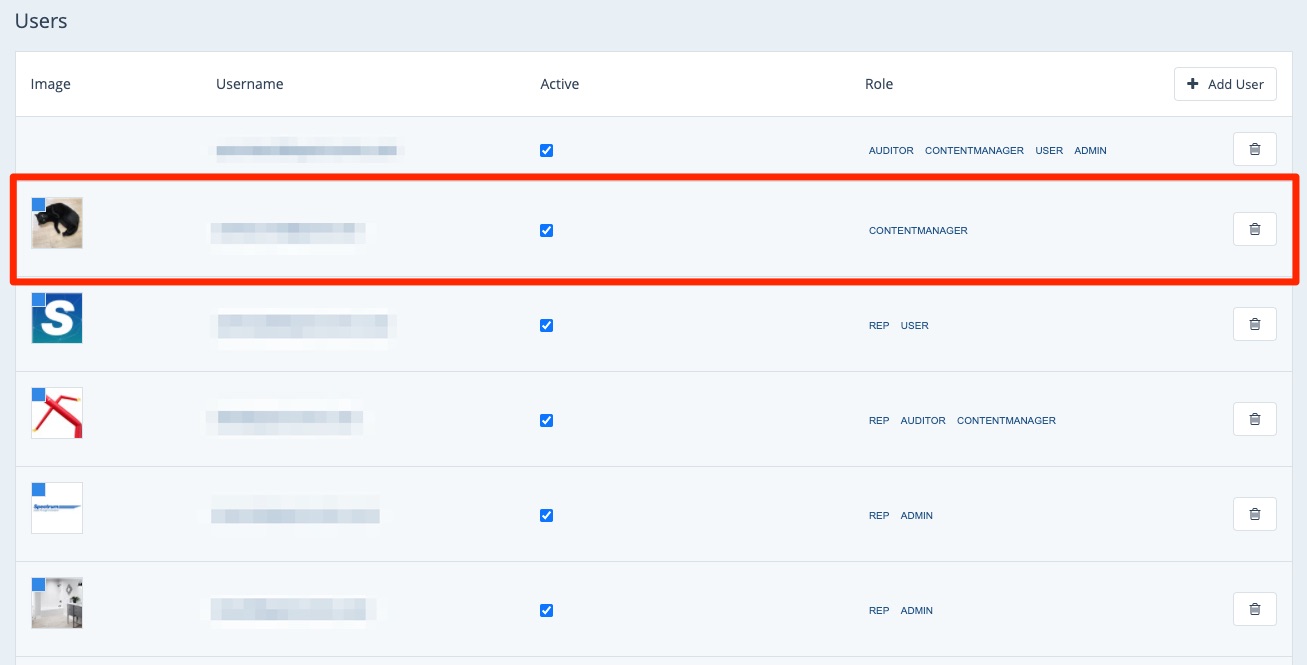Viewport: 1307px width, 665px height.
Task: Click trash icon for red tube man user
Action: point(1254,420)
